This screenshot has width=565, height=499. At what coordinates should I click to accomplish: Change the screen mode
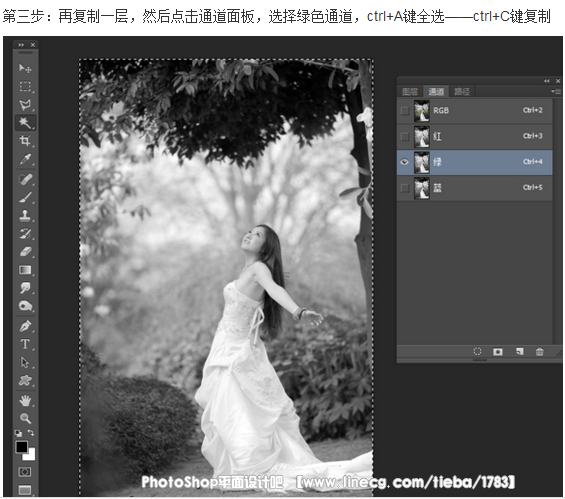pos(25,489)
